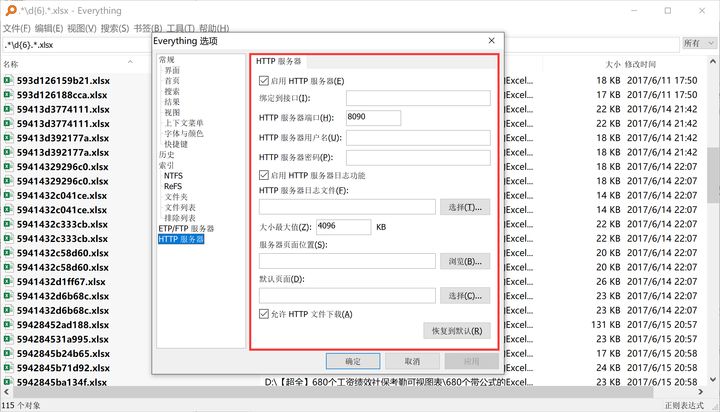The height and width of the screenshot is (412, 720).
Task: Select 常规 in the options tree
Action: click(x=167, y=60)
